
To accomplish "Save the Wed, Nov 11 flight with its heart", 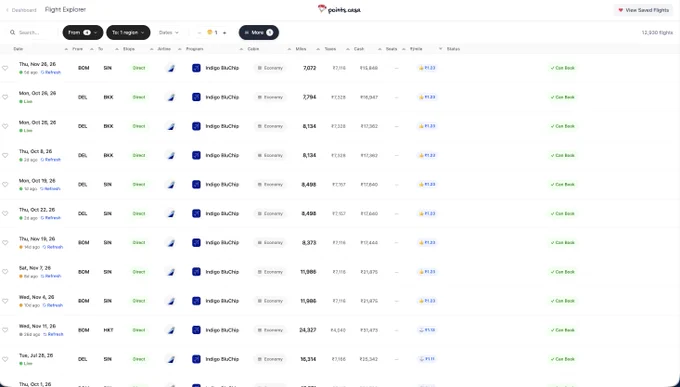I will [x=5, y=330].
